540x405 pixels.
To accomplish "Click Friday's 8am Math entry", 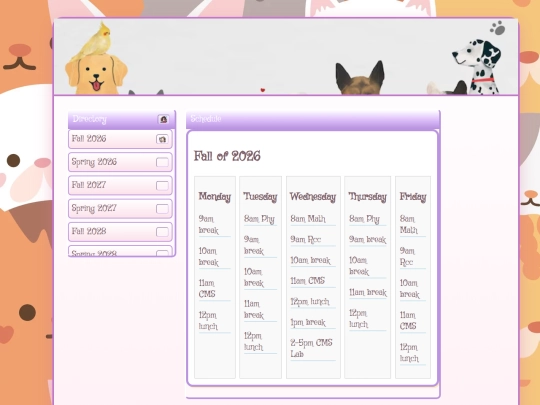I will [x=413, y=225].
